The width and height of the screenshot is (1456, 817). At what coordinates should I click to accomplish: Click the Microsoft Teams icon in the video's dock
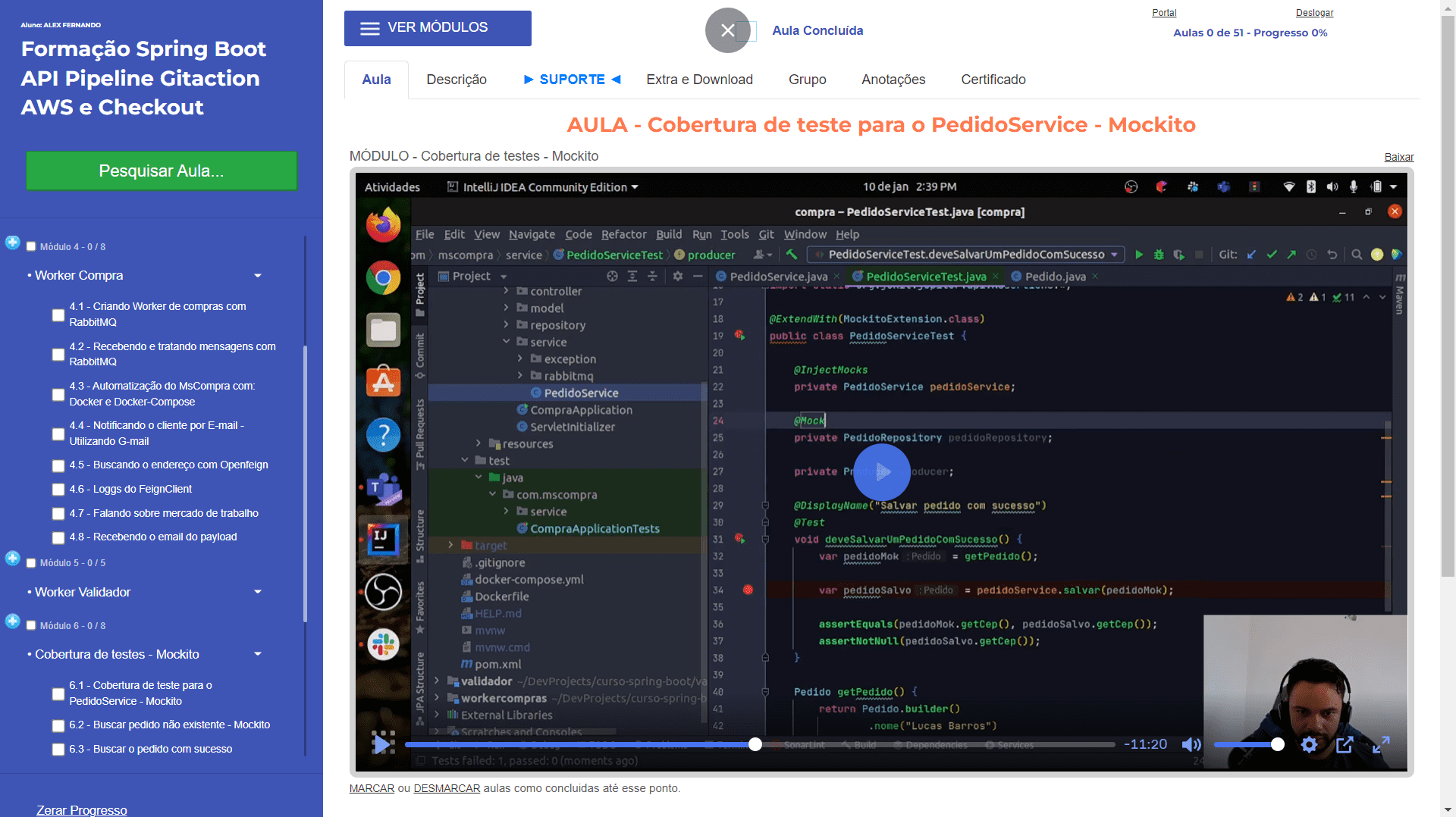coord(384,488)
